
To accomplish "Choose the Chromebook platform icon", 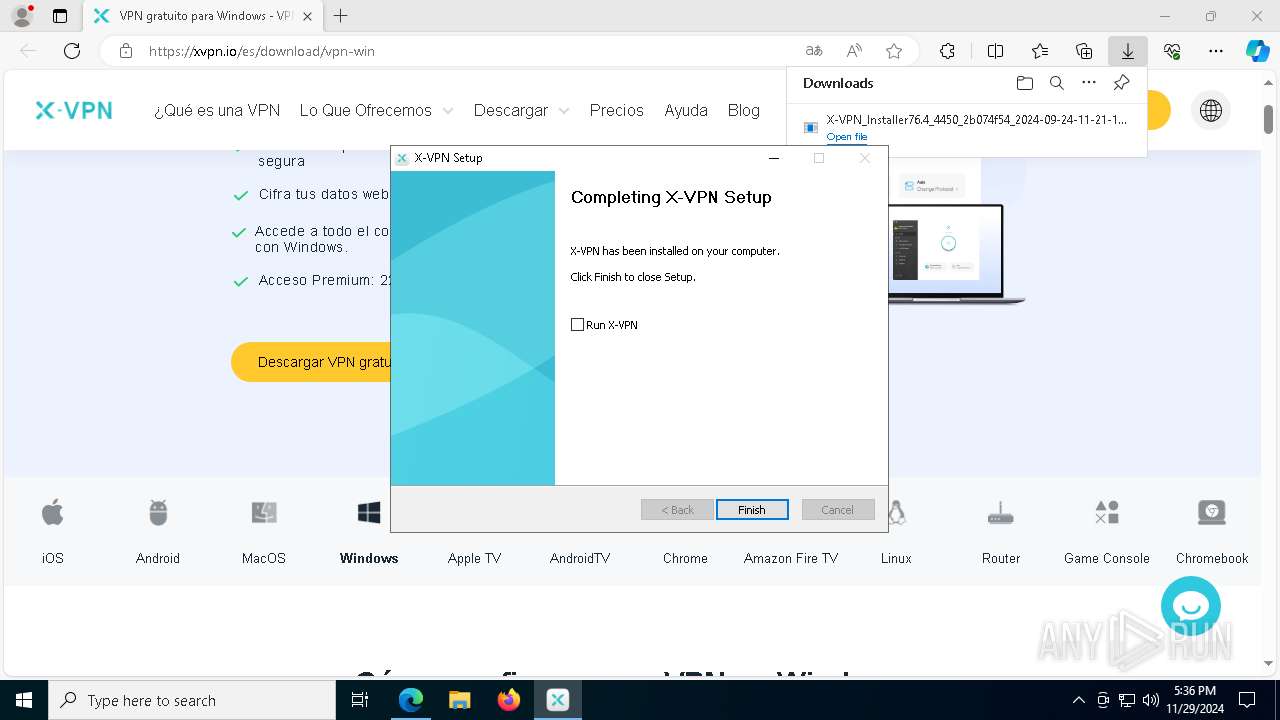I will [x=1212, y=513].
